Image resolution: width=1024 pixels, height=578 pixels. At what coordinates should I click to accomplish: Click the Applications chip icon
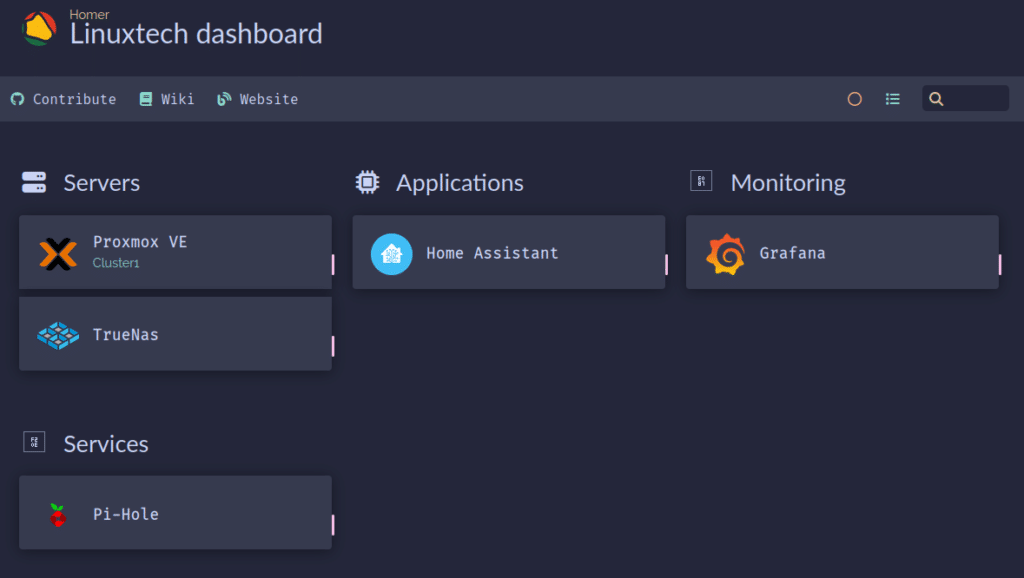coord(367,182)
